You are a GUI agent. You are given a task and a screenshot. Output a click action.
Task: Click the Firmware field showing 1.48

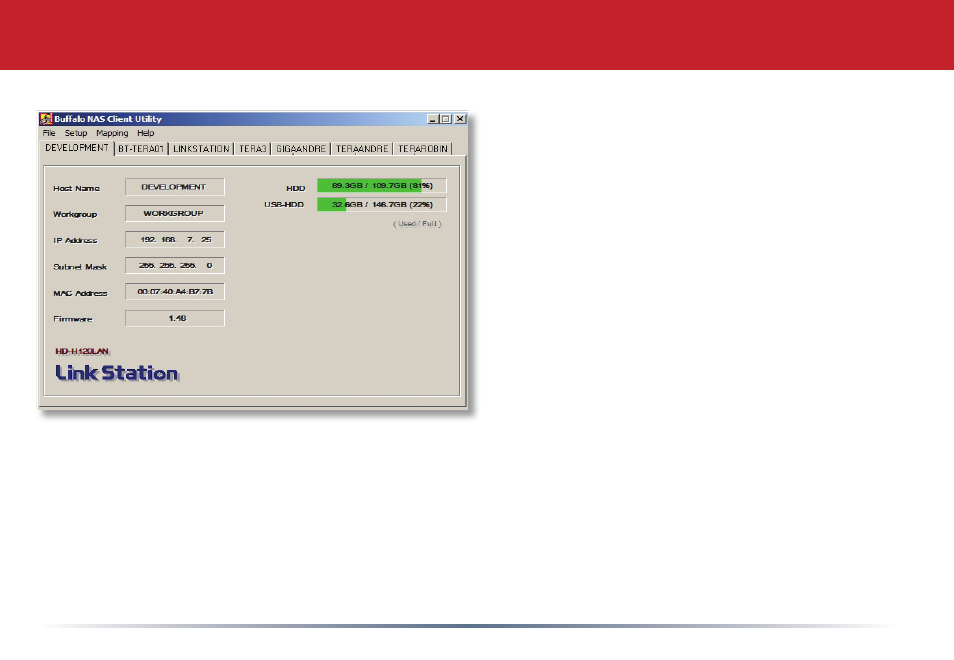click(175, 318)
